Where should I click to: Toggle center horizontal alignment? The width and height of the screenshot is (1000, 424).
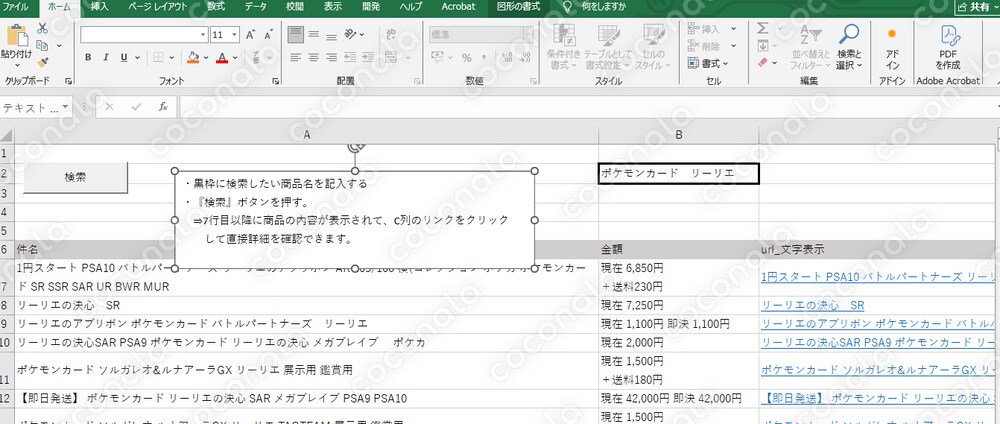[x=313, y=57]
